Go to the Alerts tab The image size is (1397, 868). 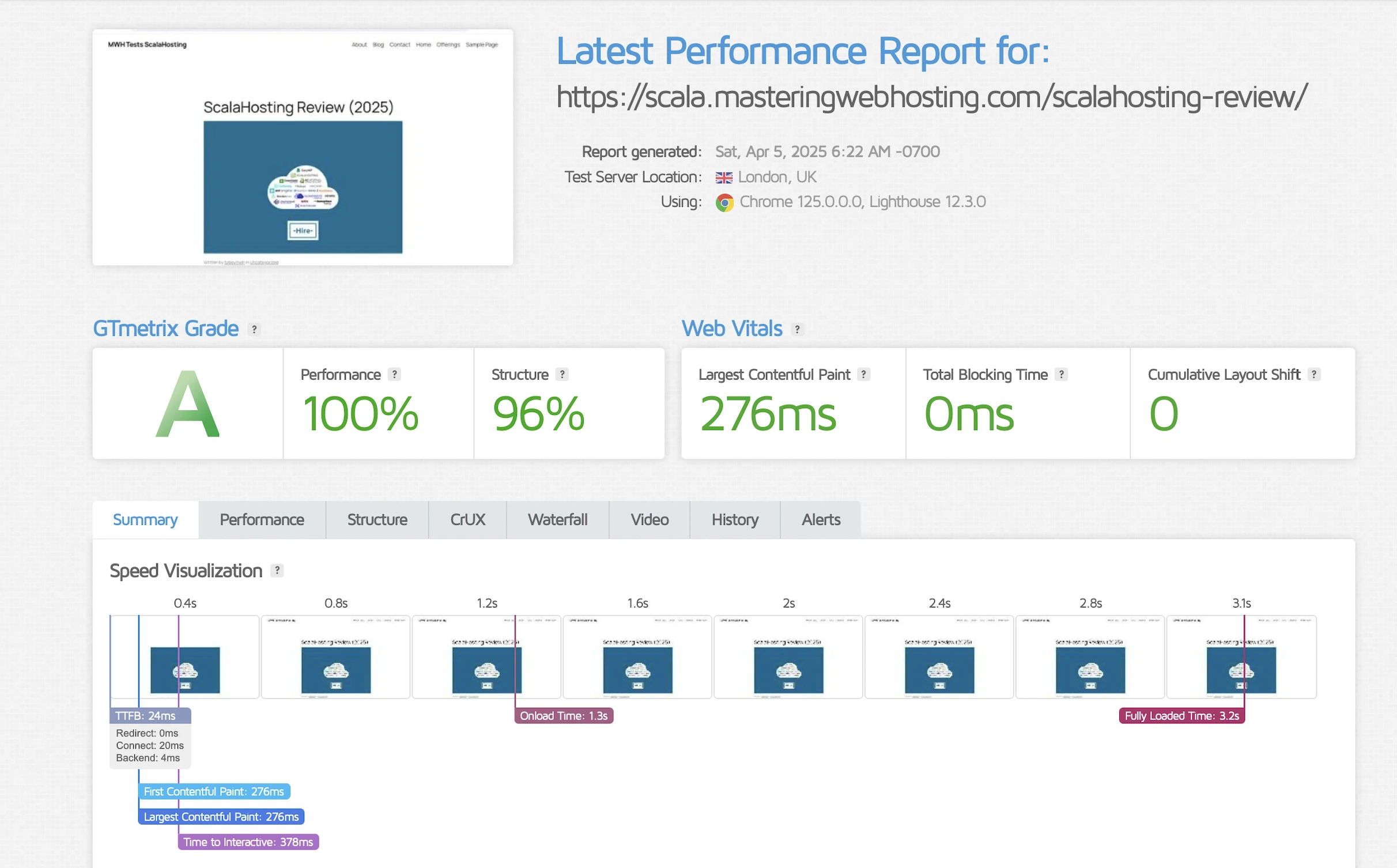pos(820,520)
